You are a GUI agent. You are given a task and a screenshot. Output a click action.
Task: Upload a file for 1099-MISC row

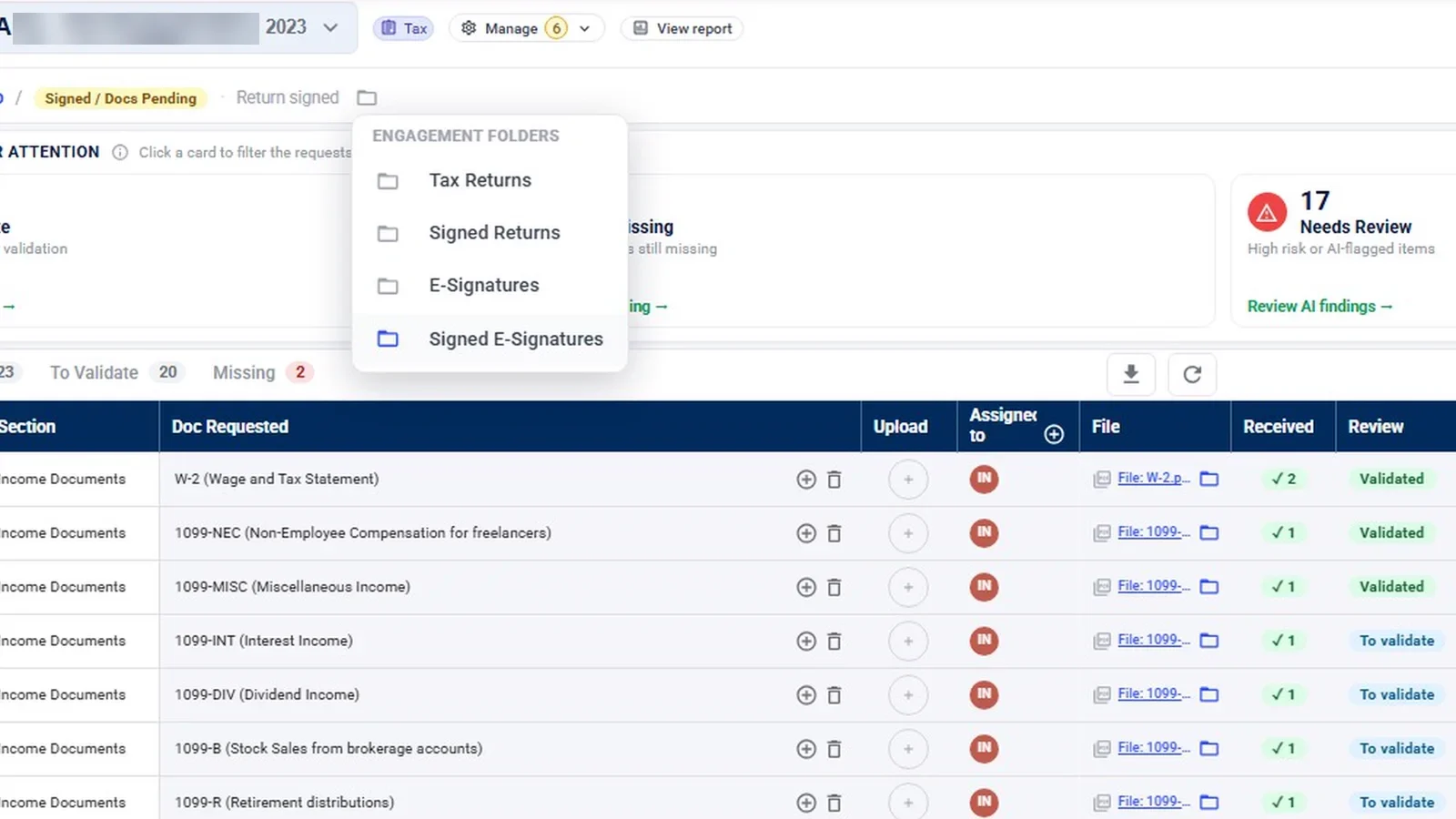click(x=908, y=587)
